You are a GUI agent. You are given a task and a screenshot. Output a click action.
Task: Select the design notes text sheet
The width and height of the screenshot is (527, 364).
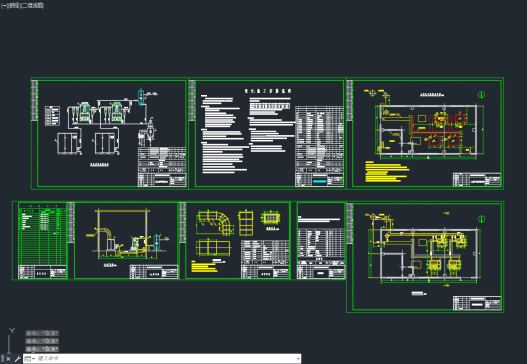tap(267, 133)
